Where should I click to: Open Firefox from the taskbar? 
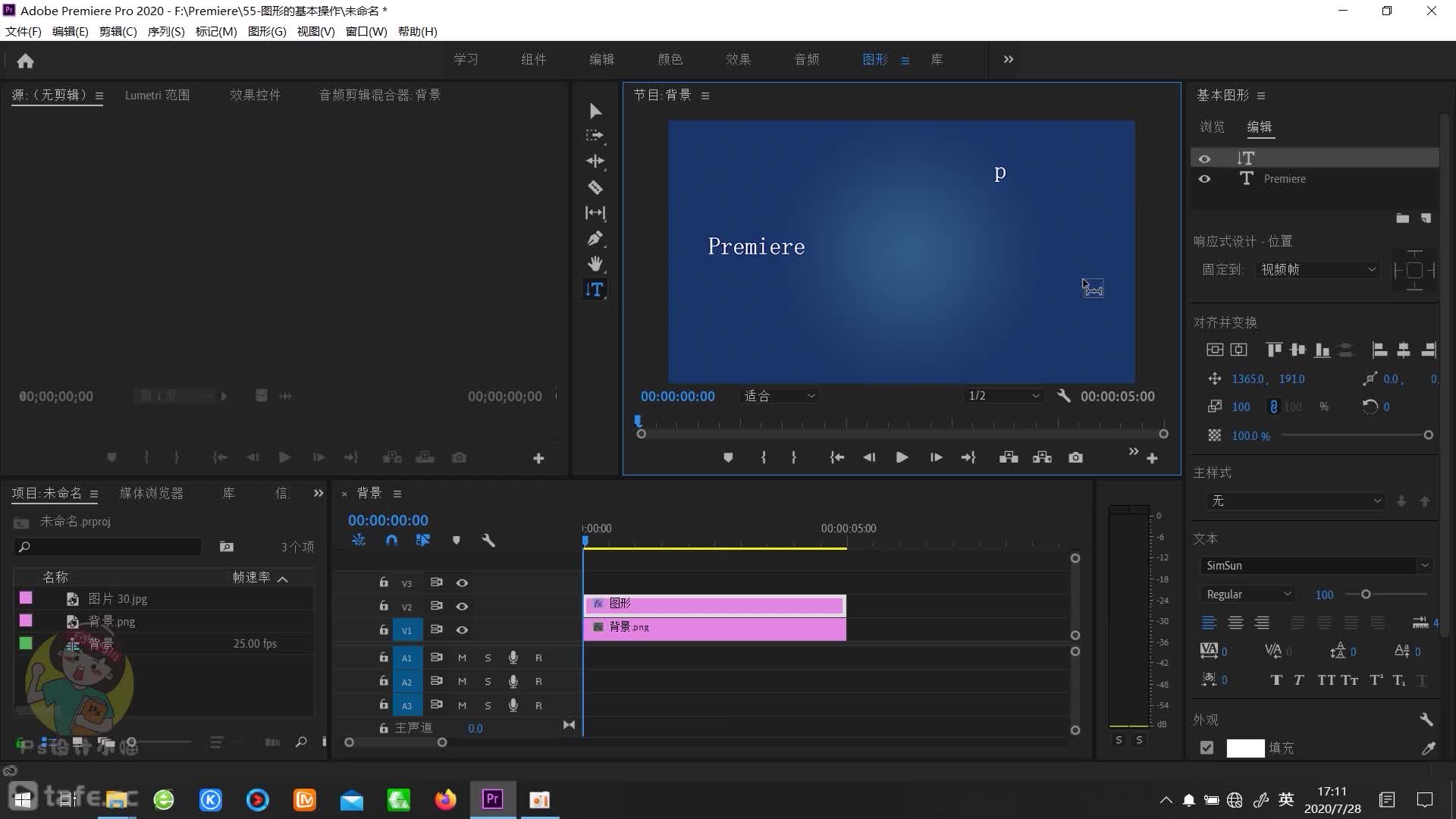click(446, 799)
